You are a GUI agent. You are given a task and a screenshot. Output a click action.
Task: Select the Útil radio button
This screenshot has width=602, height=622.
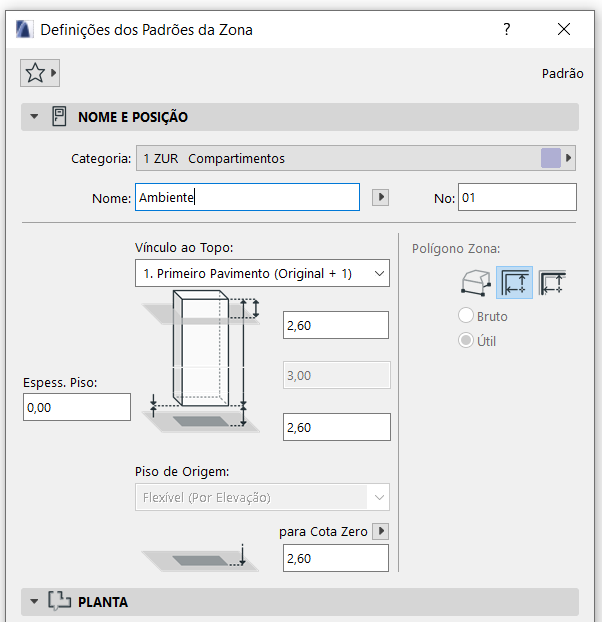click(x=465, y=341)
